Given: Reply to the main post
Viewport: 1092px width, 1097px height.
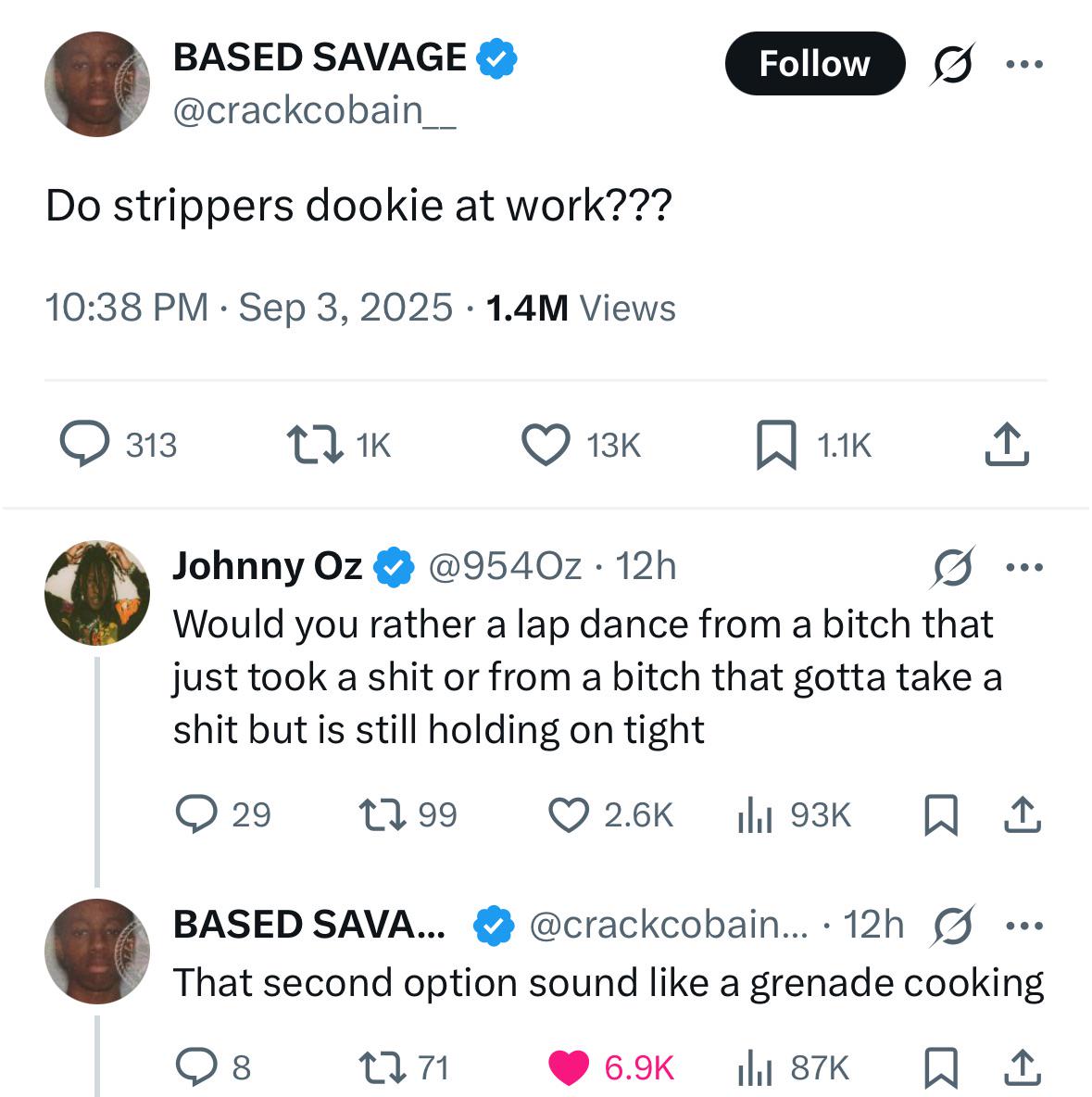Looking at the screenshot, I should 83,445.
